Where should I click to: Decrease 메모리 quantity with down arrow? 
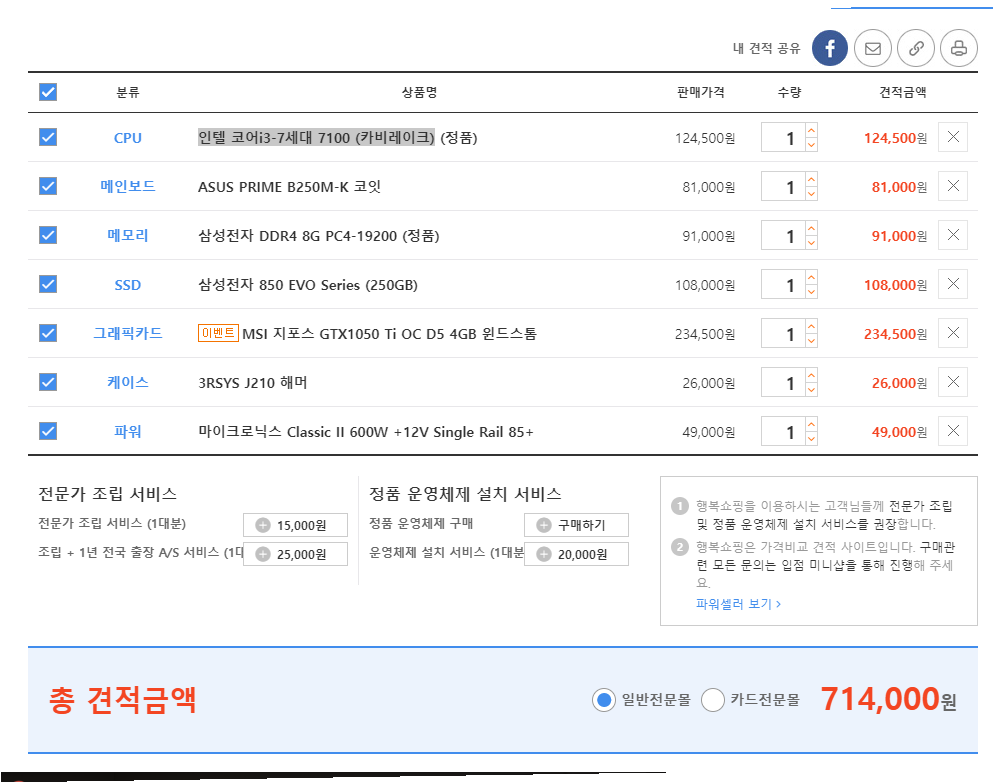pyautogui.click(x=811, y=243)
